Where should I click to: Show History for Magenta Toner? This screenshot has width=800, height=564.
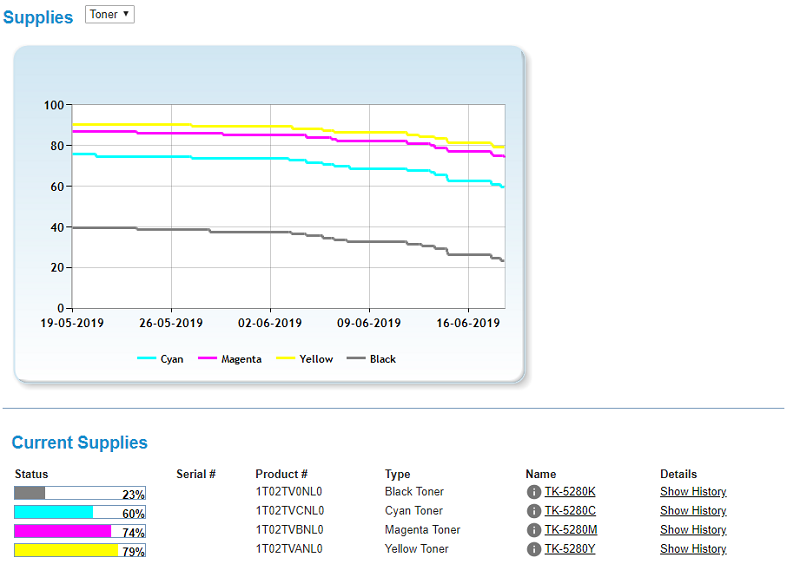[693, 530]
